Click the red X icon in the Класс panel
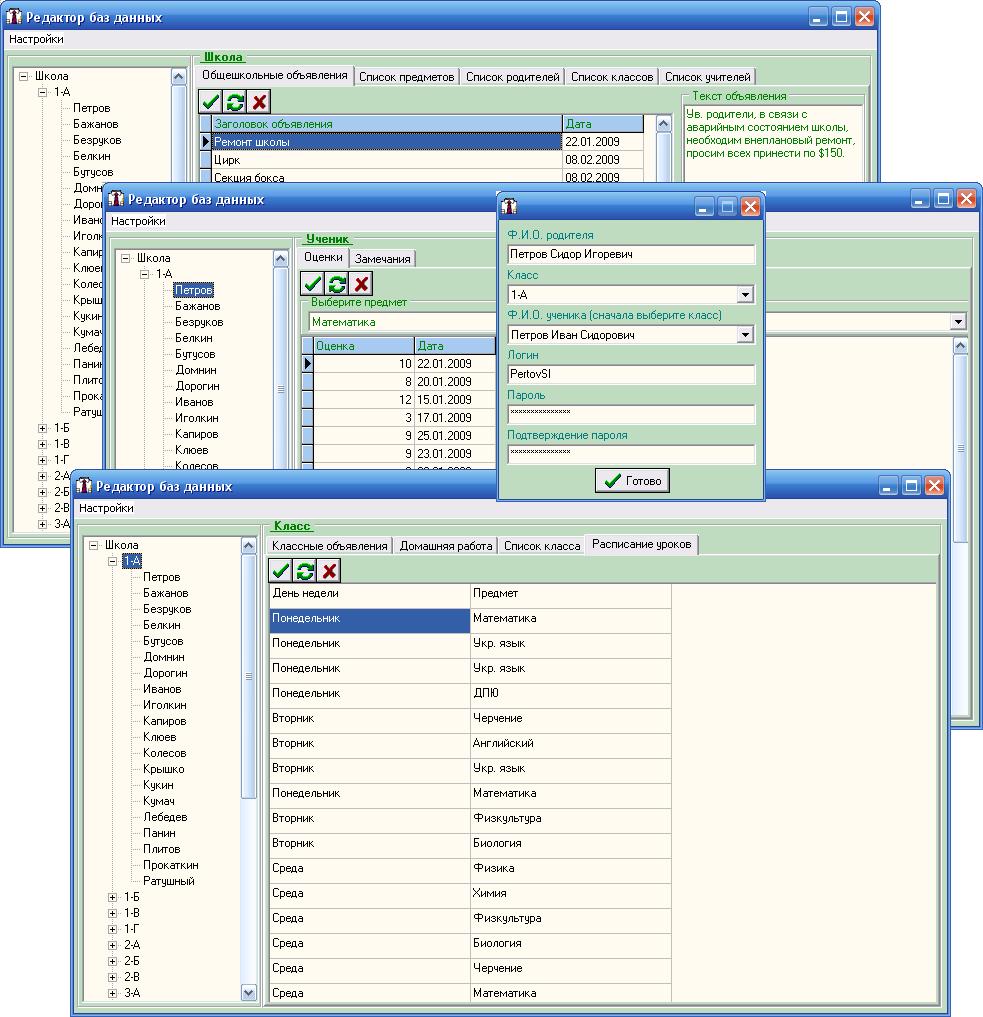Image resolution: width=983 pixels, height=1017 pixels. (x=330, y=570)
